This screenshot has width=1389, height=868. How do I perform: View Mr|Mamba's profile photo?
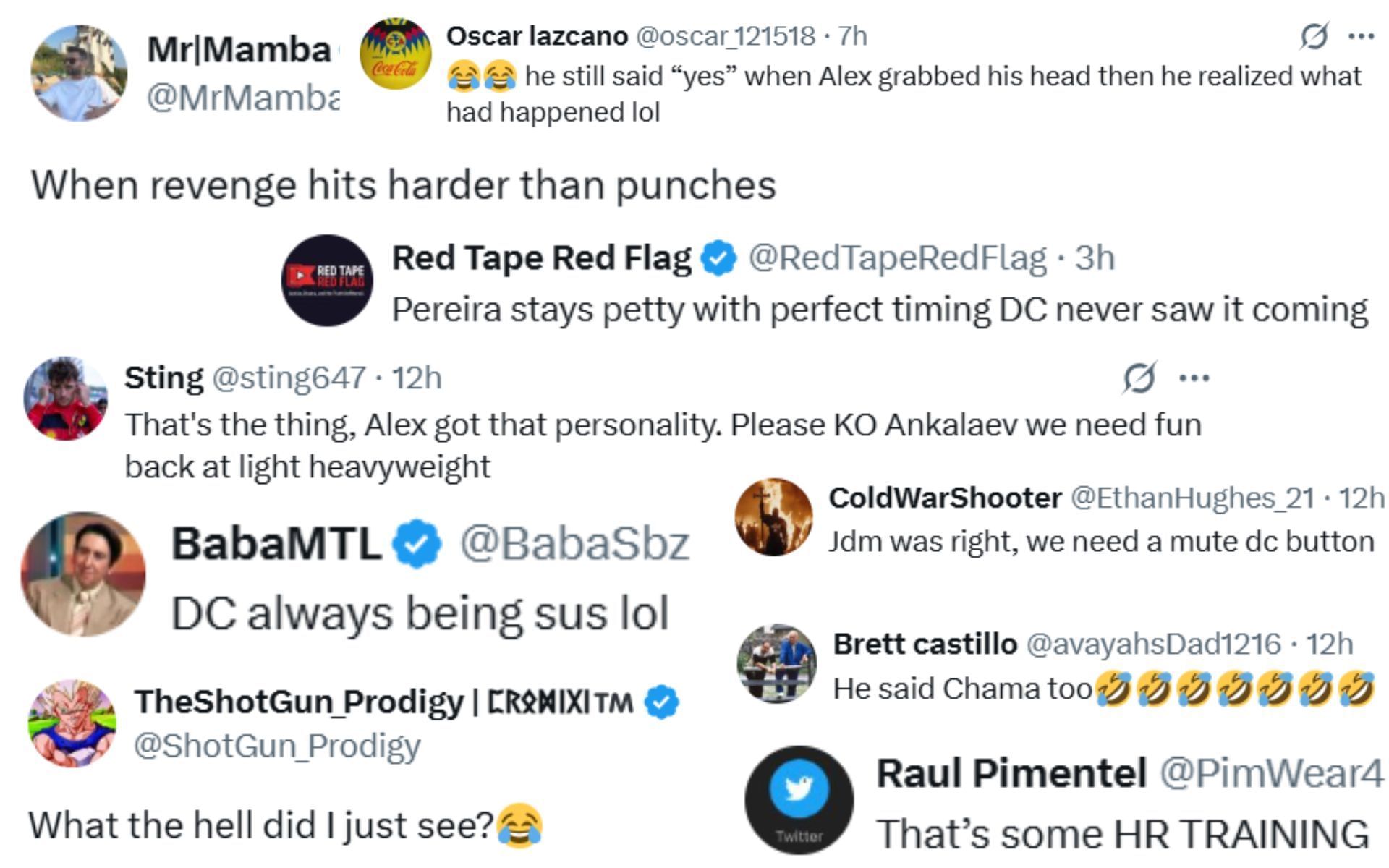point(79,72)
